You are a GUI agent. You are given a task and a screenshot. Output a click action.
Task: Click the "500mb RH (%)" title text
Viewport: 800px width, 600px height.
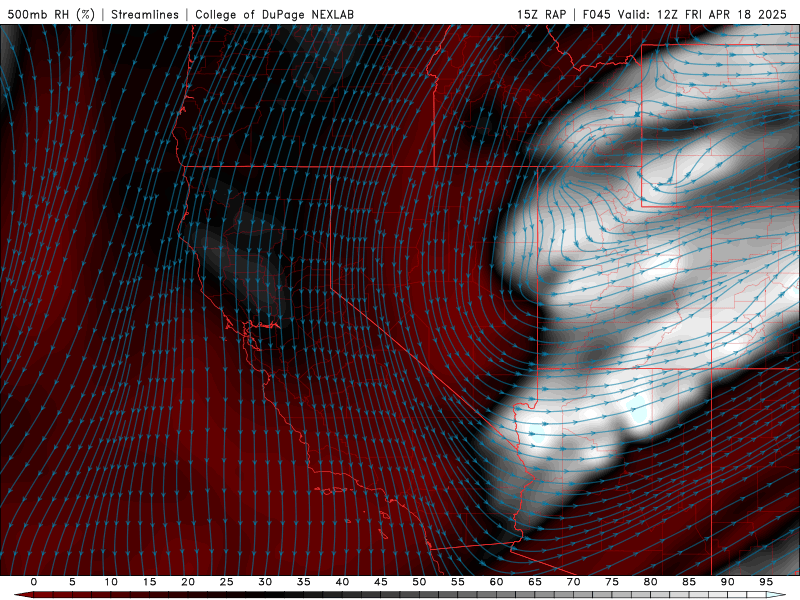[x=51, y=14]
